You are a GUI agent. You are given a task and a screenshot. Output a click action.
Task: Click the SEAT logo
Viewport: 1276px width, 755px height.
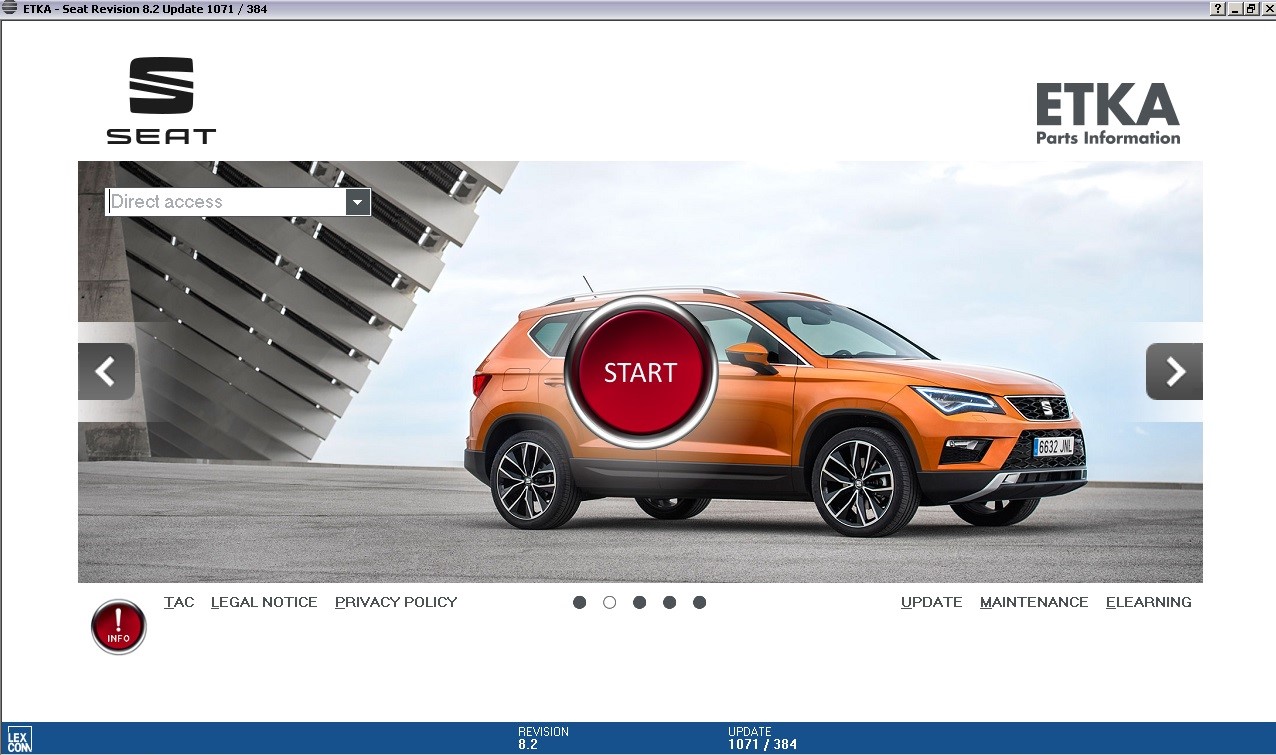(x=162, y=101)
